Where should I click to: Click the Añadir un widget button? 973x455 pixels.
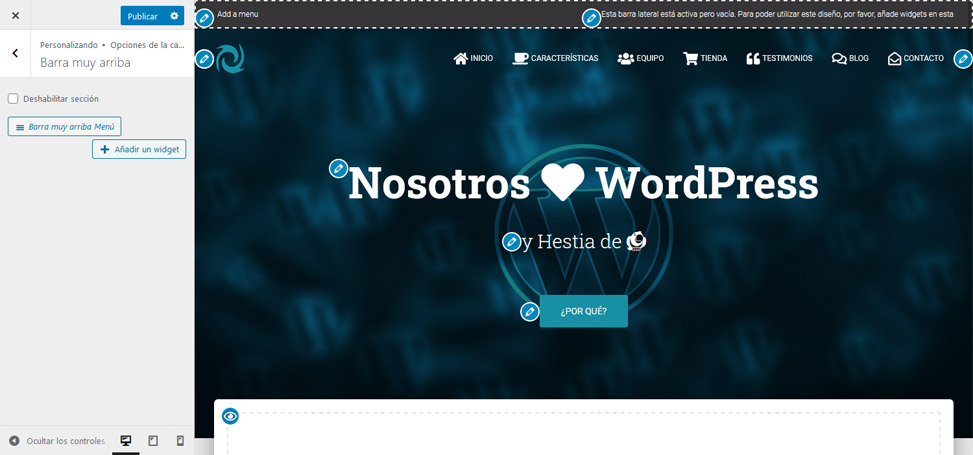tap(139, 149)
